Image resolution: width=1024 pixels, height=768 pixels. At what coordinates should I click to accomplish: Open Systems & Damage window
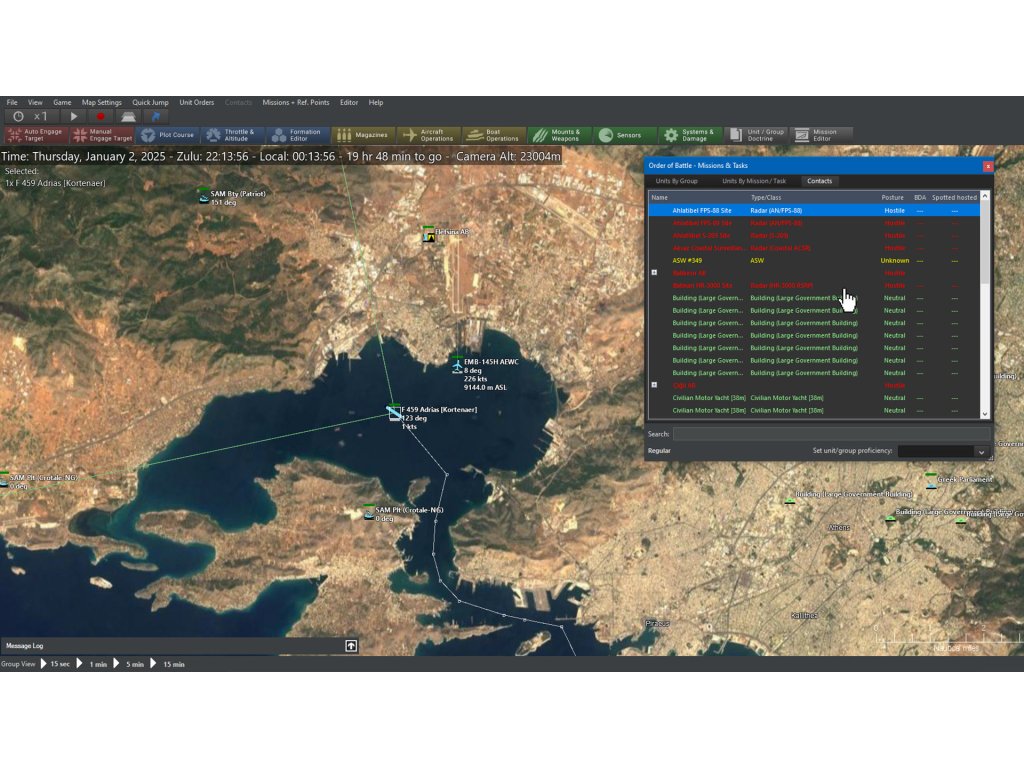(x=688, y=135)
